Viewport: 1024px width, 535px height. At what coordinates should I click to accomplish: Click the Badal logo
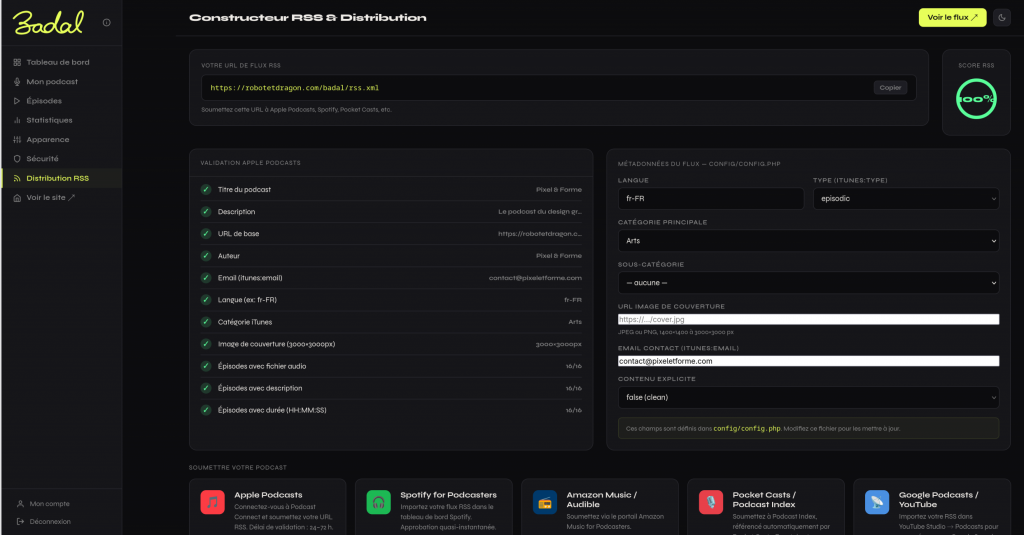[48, 22]
